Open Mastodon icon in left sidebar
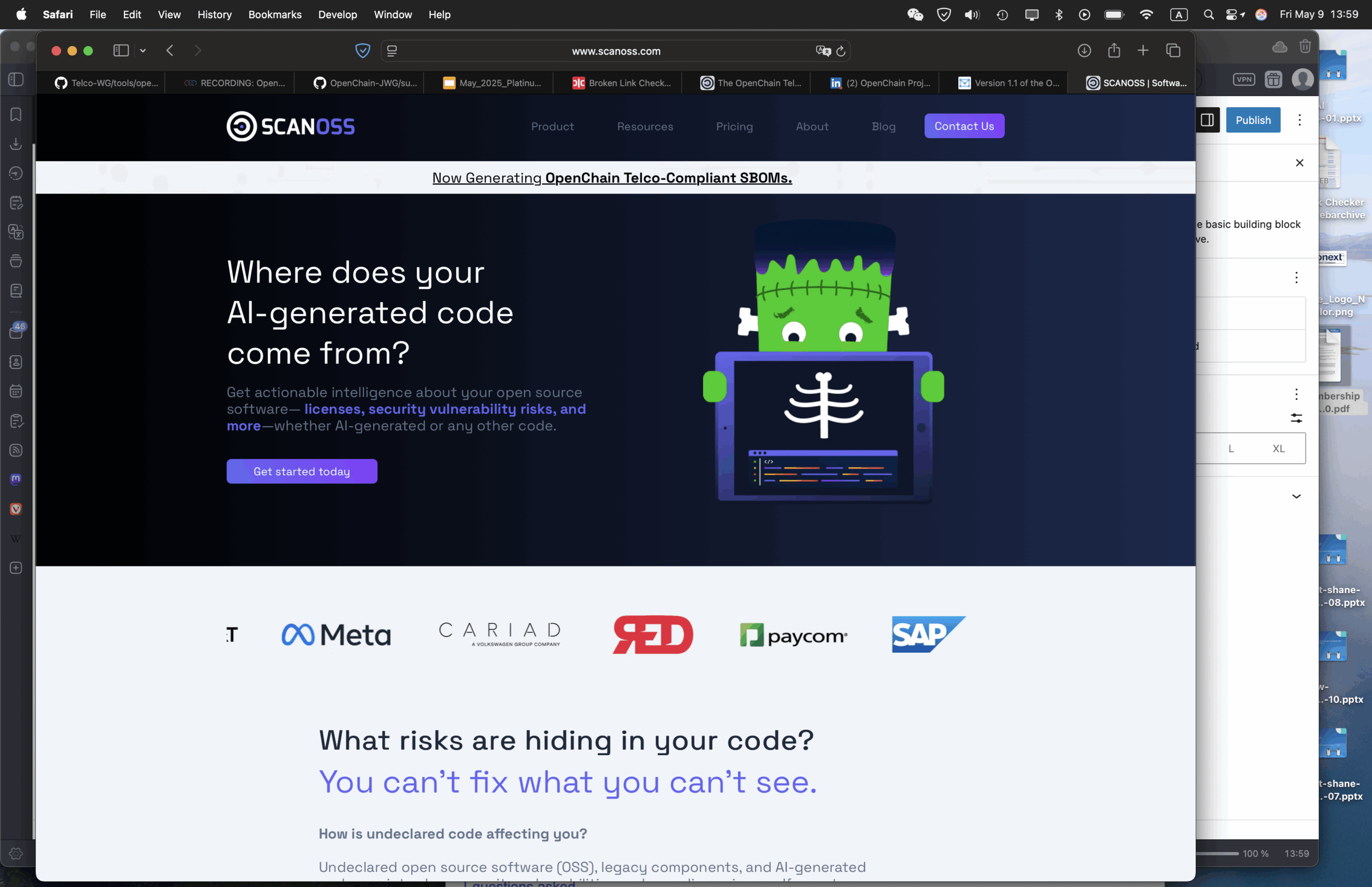Viewport: 1372px width, 887px height. (16, 479)
